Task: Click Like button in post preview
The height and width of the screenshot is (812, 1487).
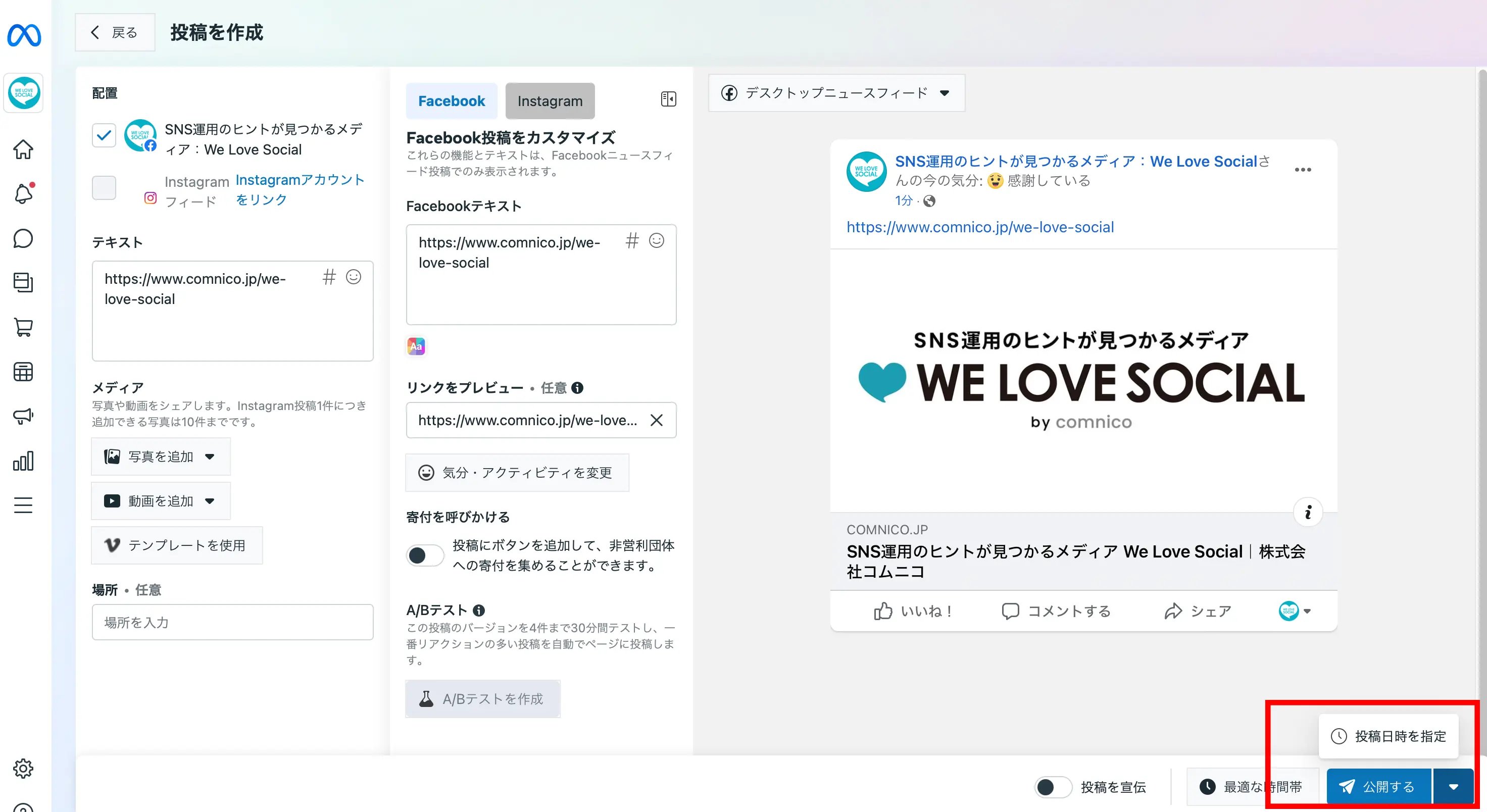Action: [x=913, y=611]
